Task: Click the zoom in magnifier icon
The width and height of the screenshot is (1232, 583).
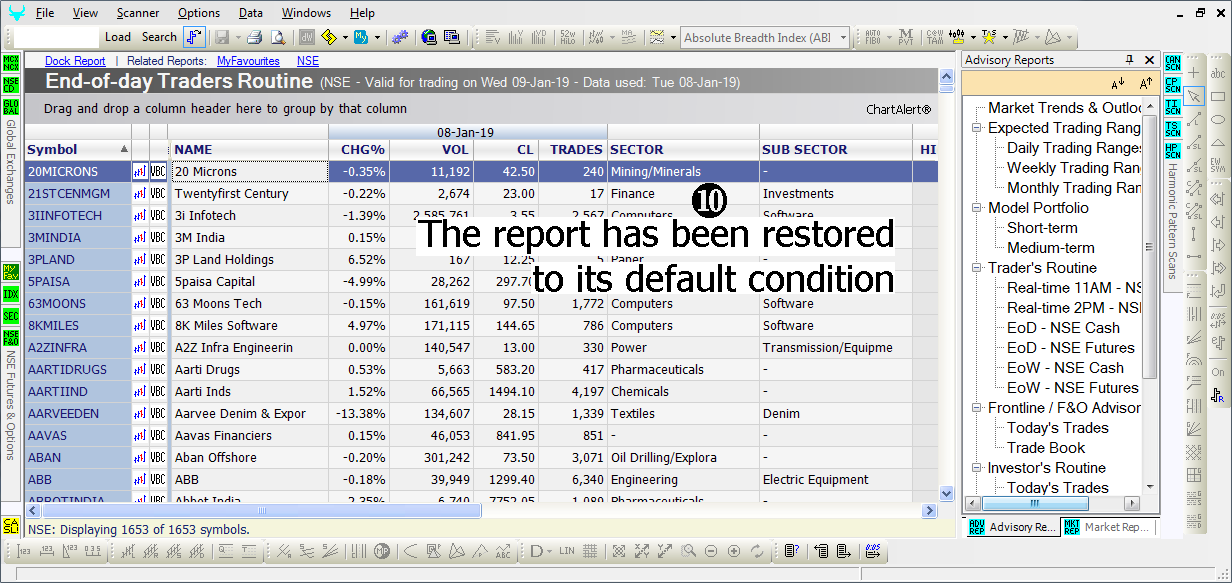Action: (734, 551)
